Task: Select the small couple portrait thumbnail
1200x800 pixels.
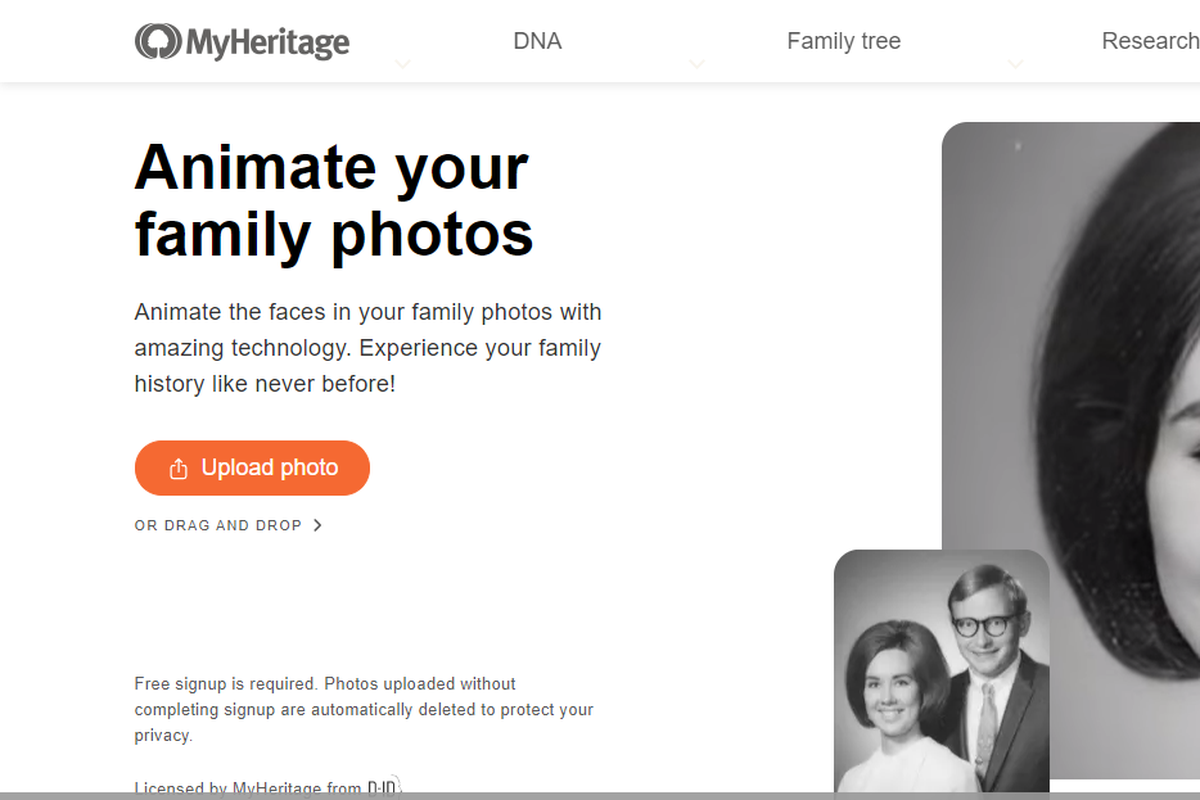Action: coord(942,671)
